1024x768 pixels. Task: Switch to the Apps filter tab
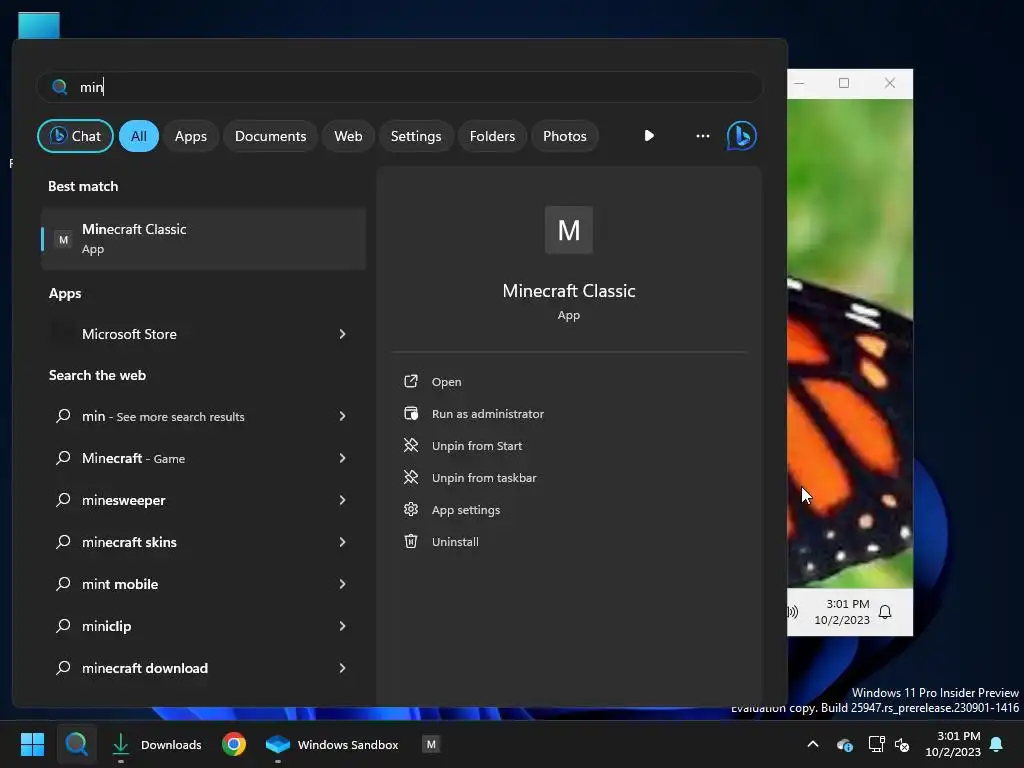191,136
